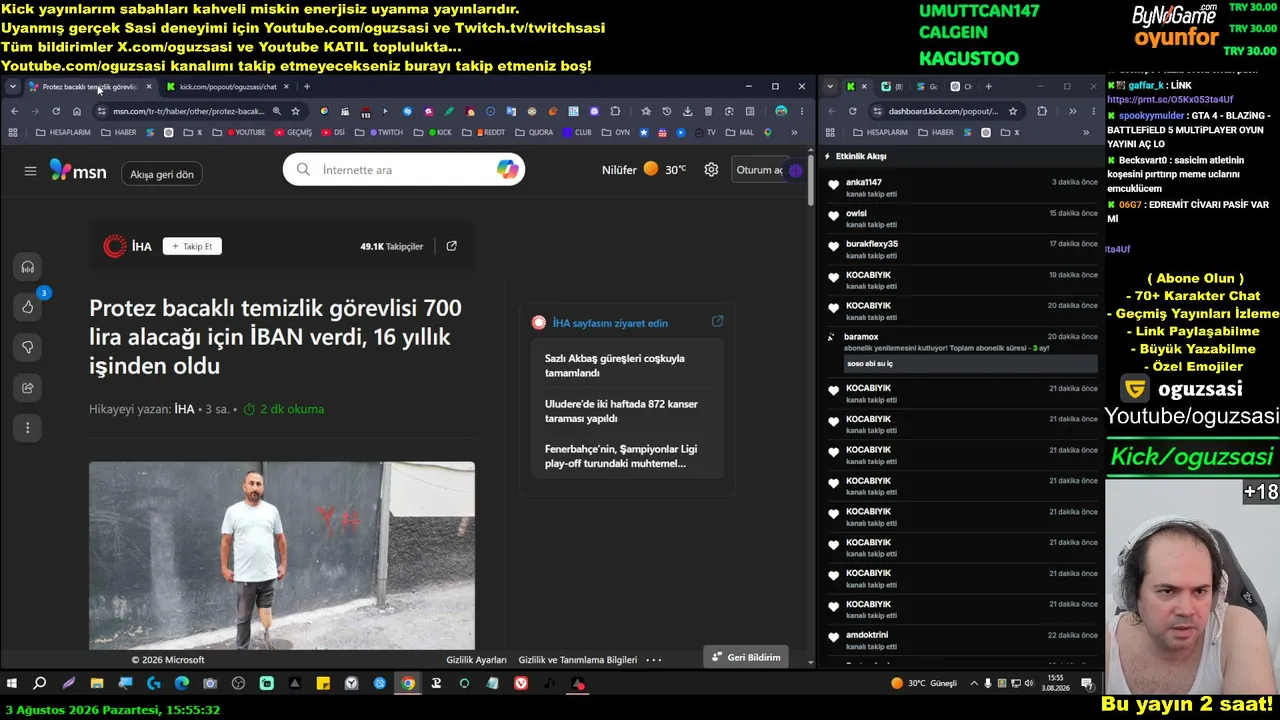Reload the msn.com page

[56, 111]
